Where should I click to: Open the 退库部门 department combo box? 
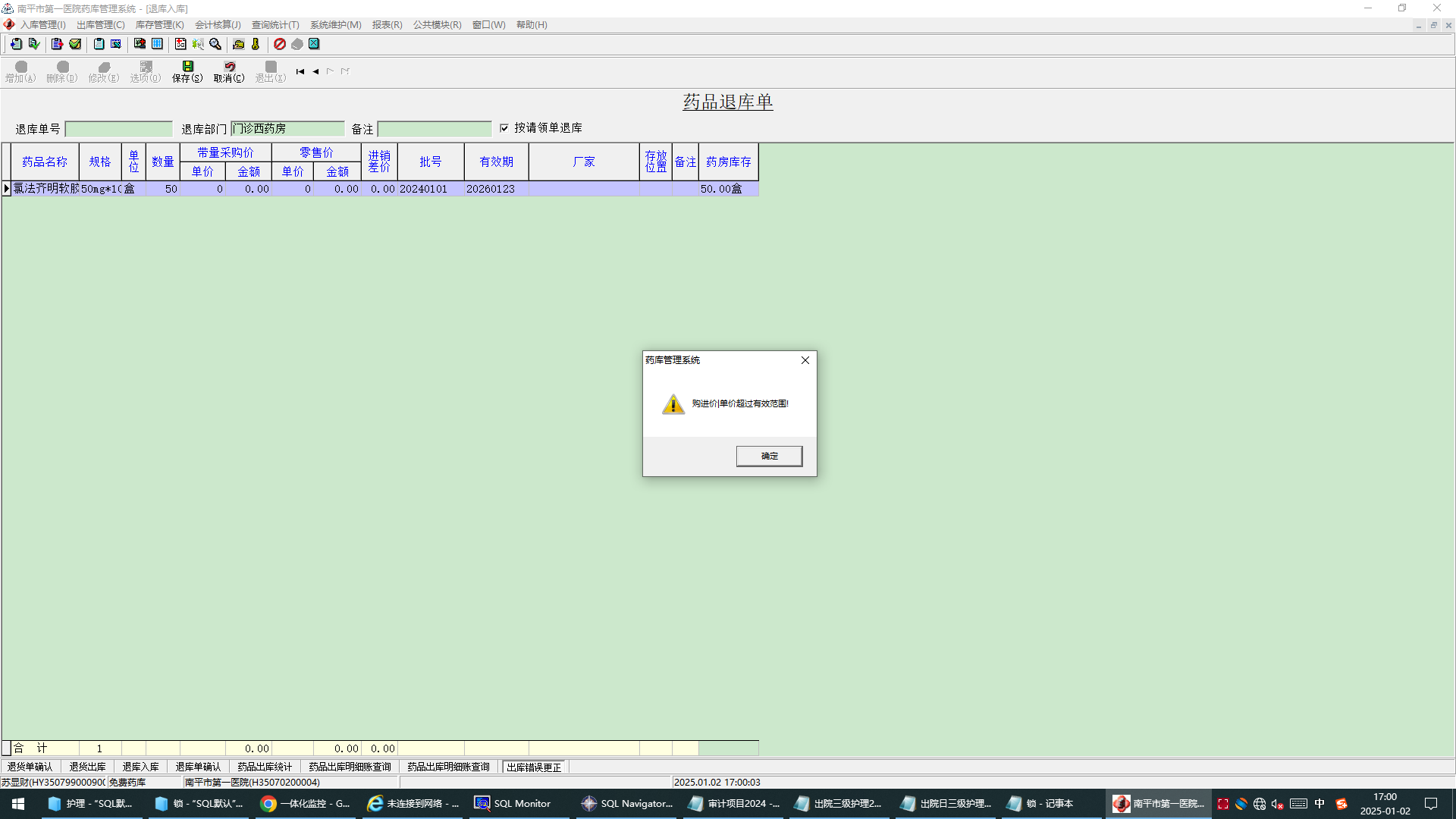[287, 129]
